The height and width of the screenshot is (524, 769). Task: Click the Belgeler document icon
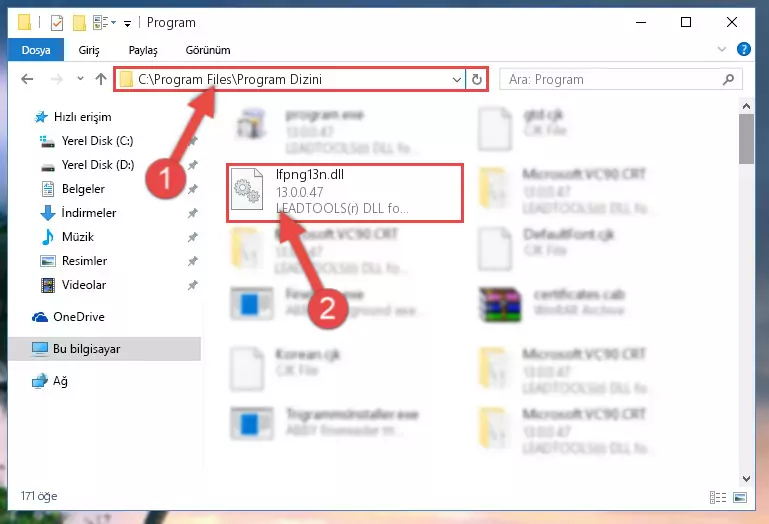point(48,189)
